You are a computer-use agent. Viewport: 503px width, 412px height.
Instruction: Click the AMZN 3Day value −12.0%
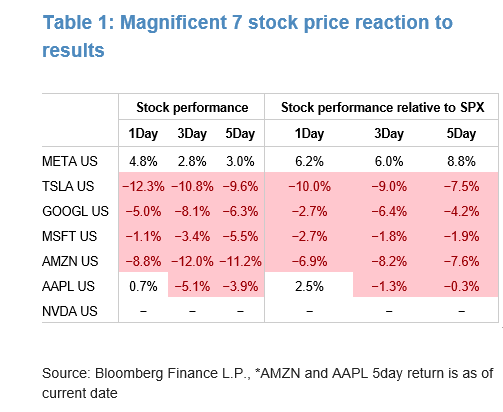192,261
